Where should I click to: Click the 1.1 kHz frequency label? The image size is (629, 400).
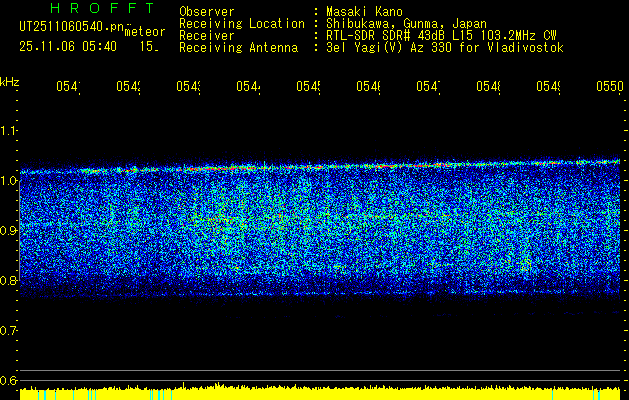coord(9,131)
